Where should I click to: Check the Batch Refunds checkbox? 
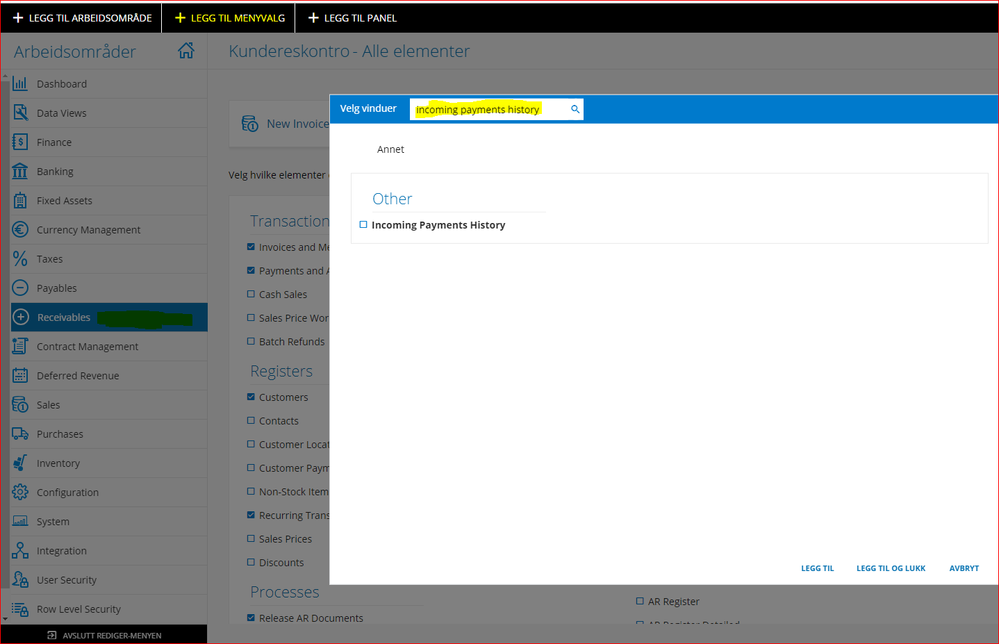[x=251, y=341]
